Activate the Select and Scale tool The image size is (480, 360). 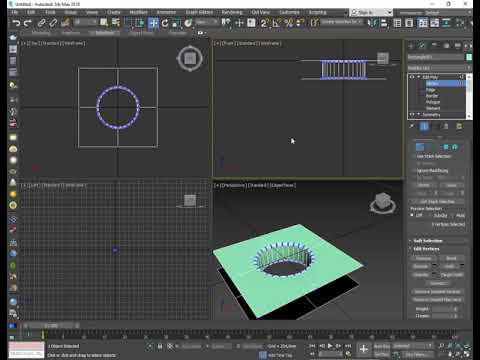pyautogui.click(x=176, y=23)
